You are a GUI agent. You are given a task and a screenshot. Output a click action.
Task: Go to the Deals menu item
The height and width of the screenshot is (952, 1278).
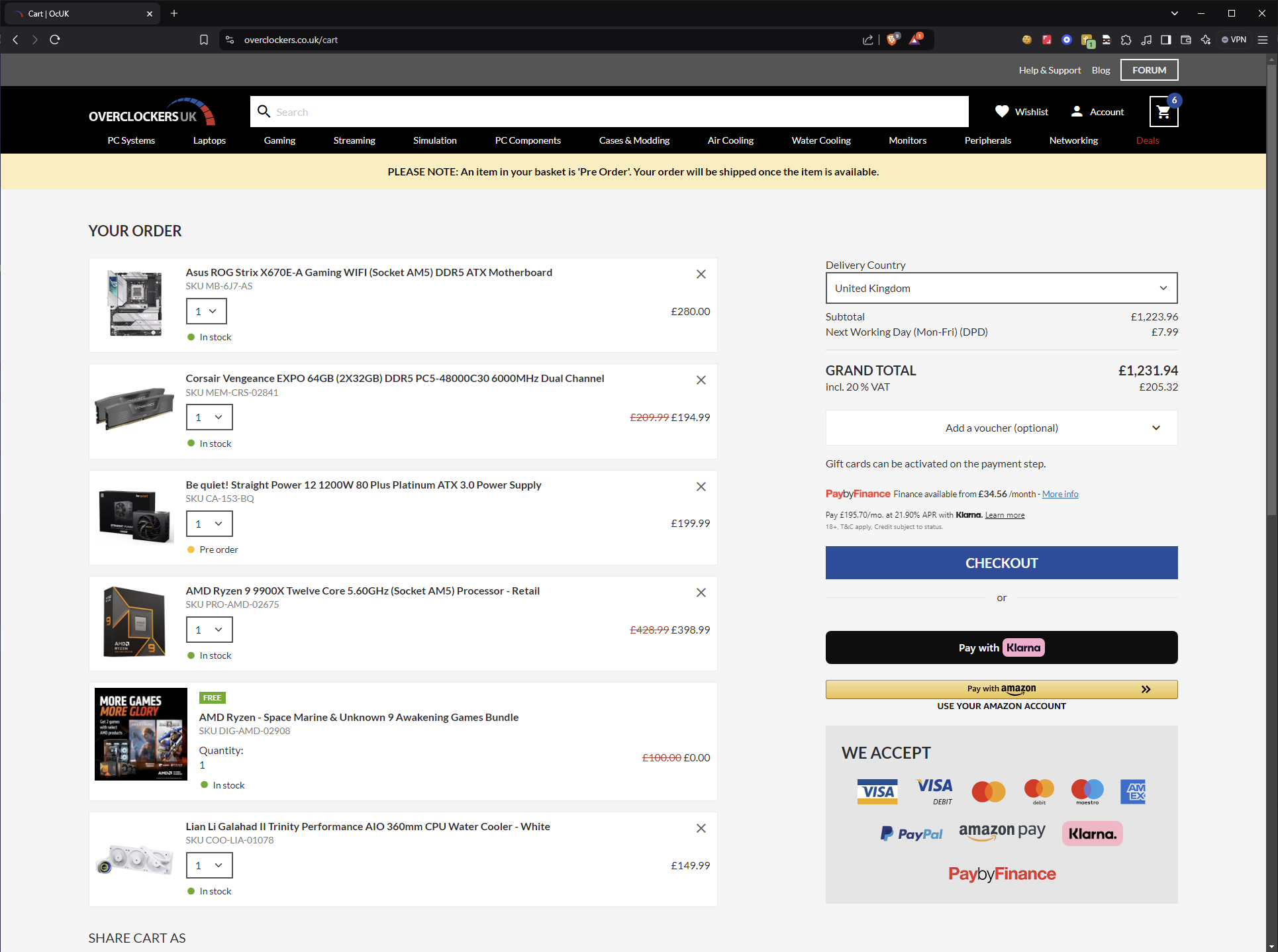tap(1147, 140)
